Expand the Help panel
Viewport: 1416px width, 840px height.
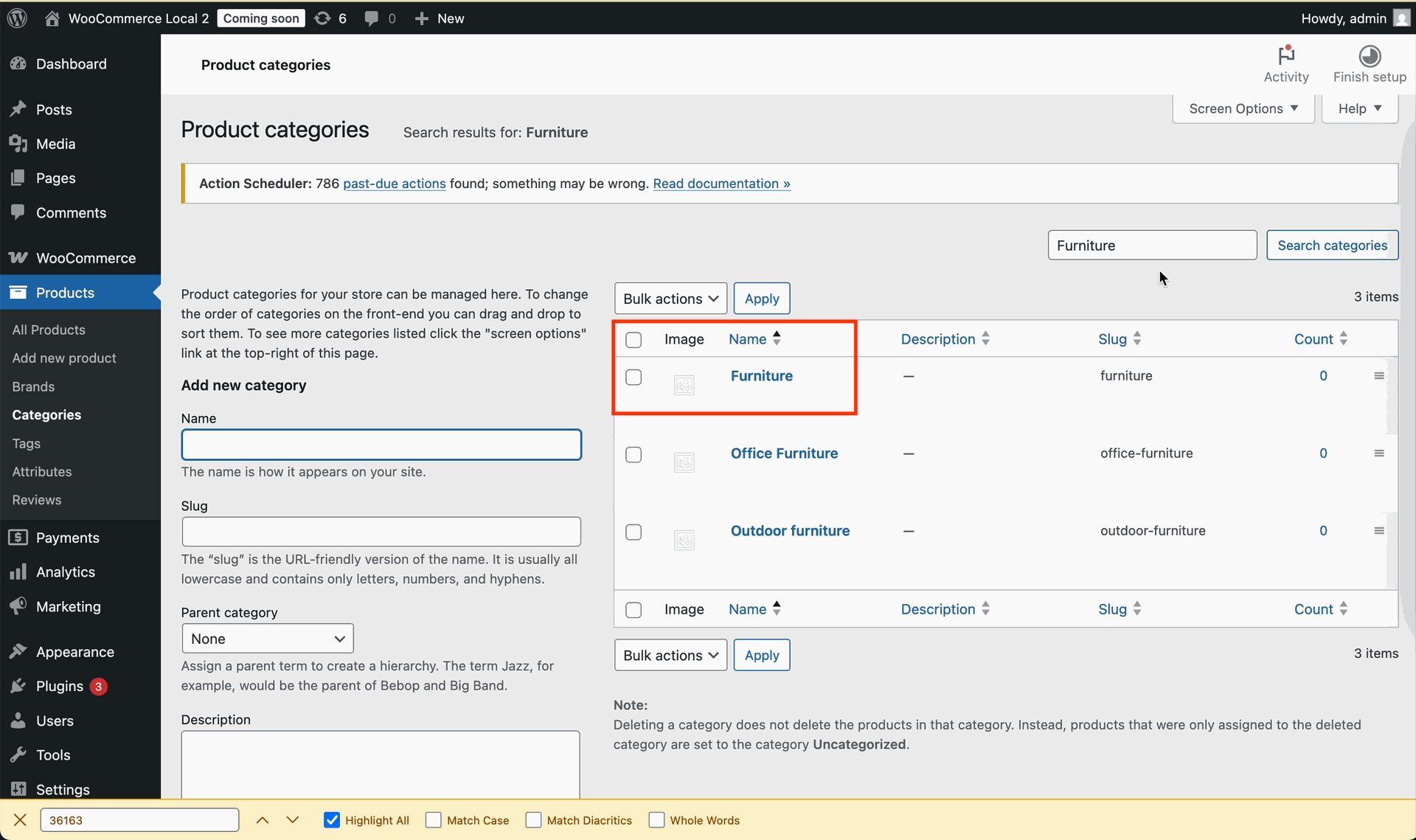point(1360,108)
